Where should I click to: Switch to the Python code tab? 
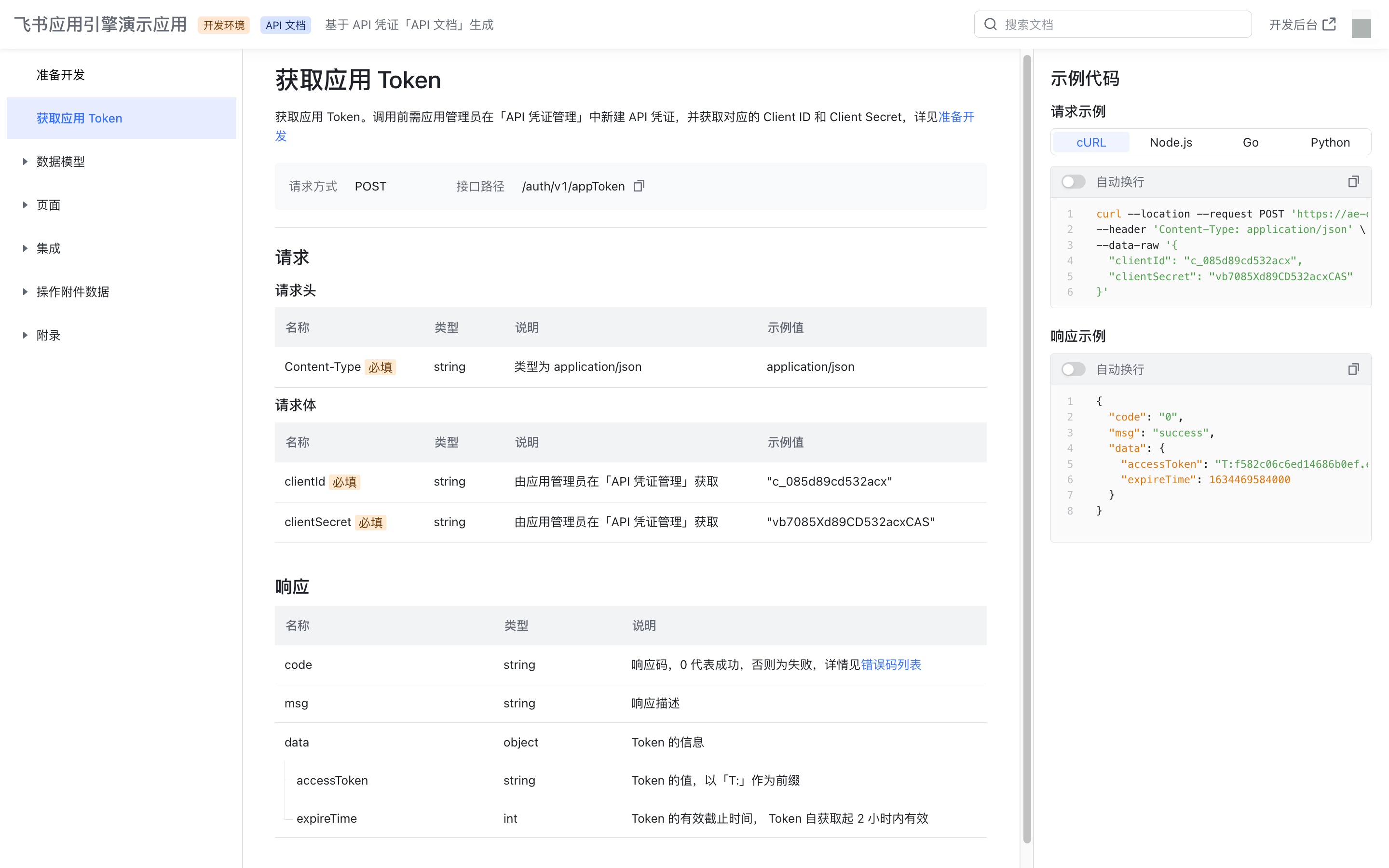[x=1330, y=142]
